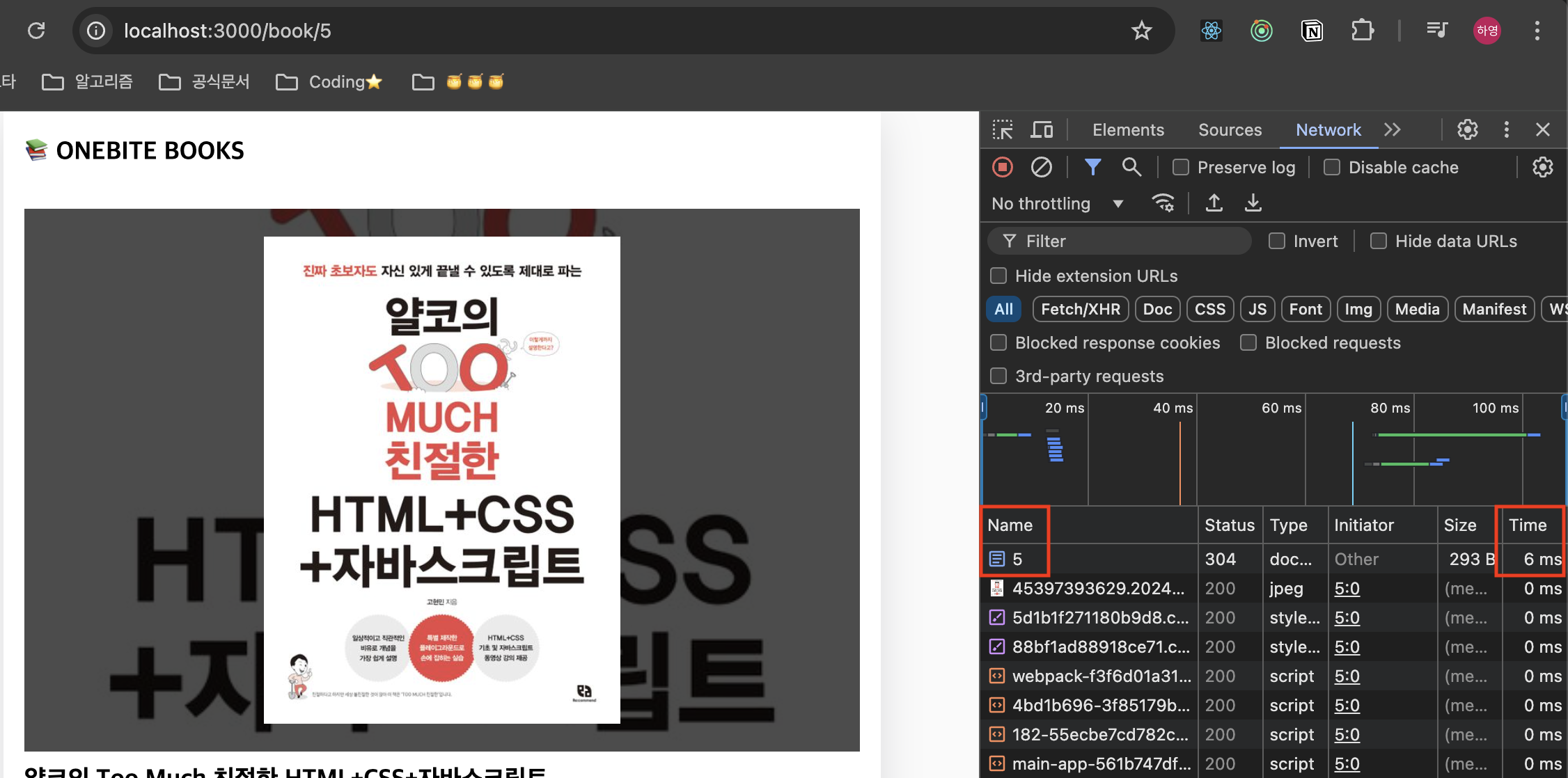Switch to the Sources tab
Viewport: 1568px width, 778px height.
click(1230, 130)
